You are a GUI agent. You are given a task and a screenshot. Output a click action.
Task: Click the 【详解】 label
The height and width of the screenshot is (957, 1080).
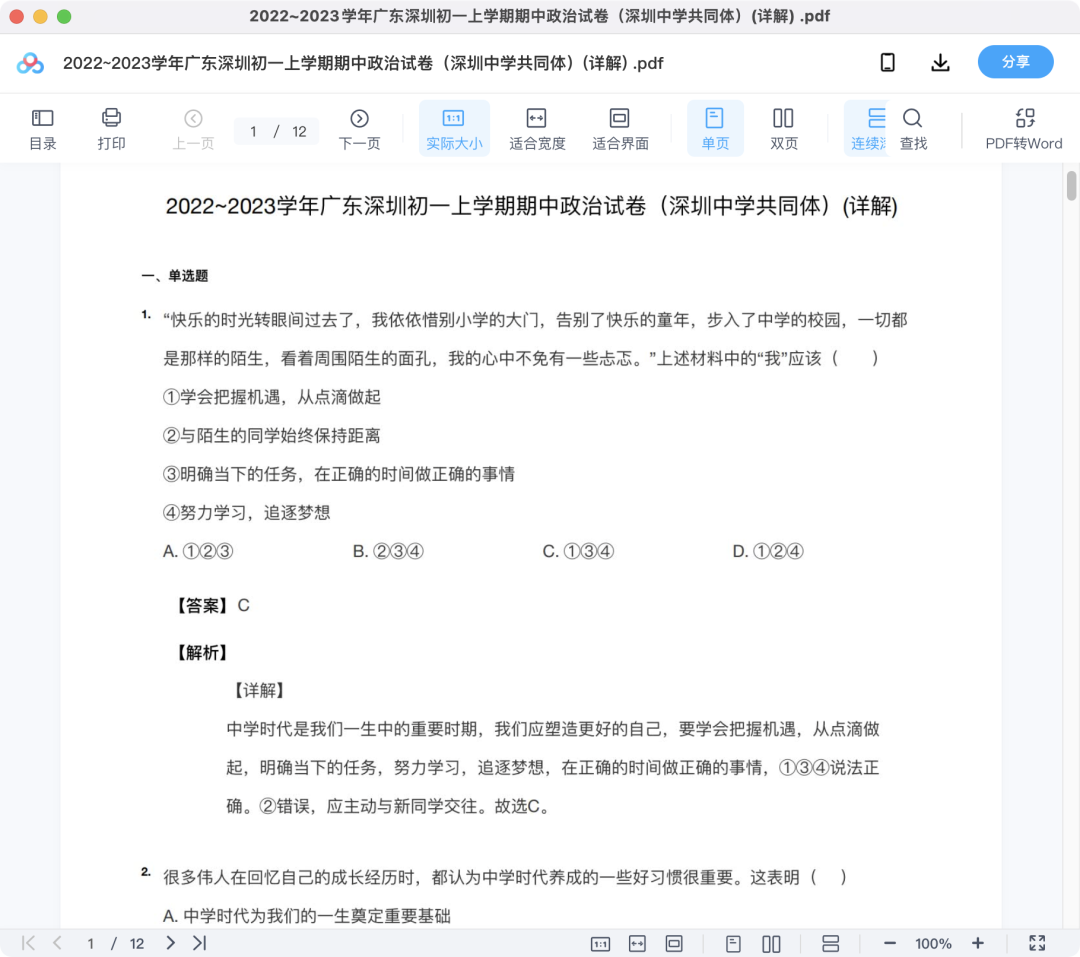(x=259, y=690)
